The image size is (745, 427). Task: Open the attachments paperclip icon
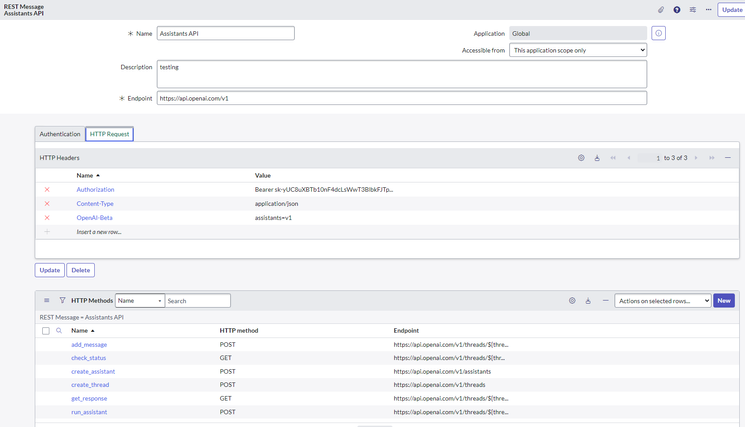coord(661,9)
